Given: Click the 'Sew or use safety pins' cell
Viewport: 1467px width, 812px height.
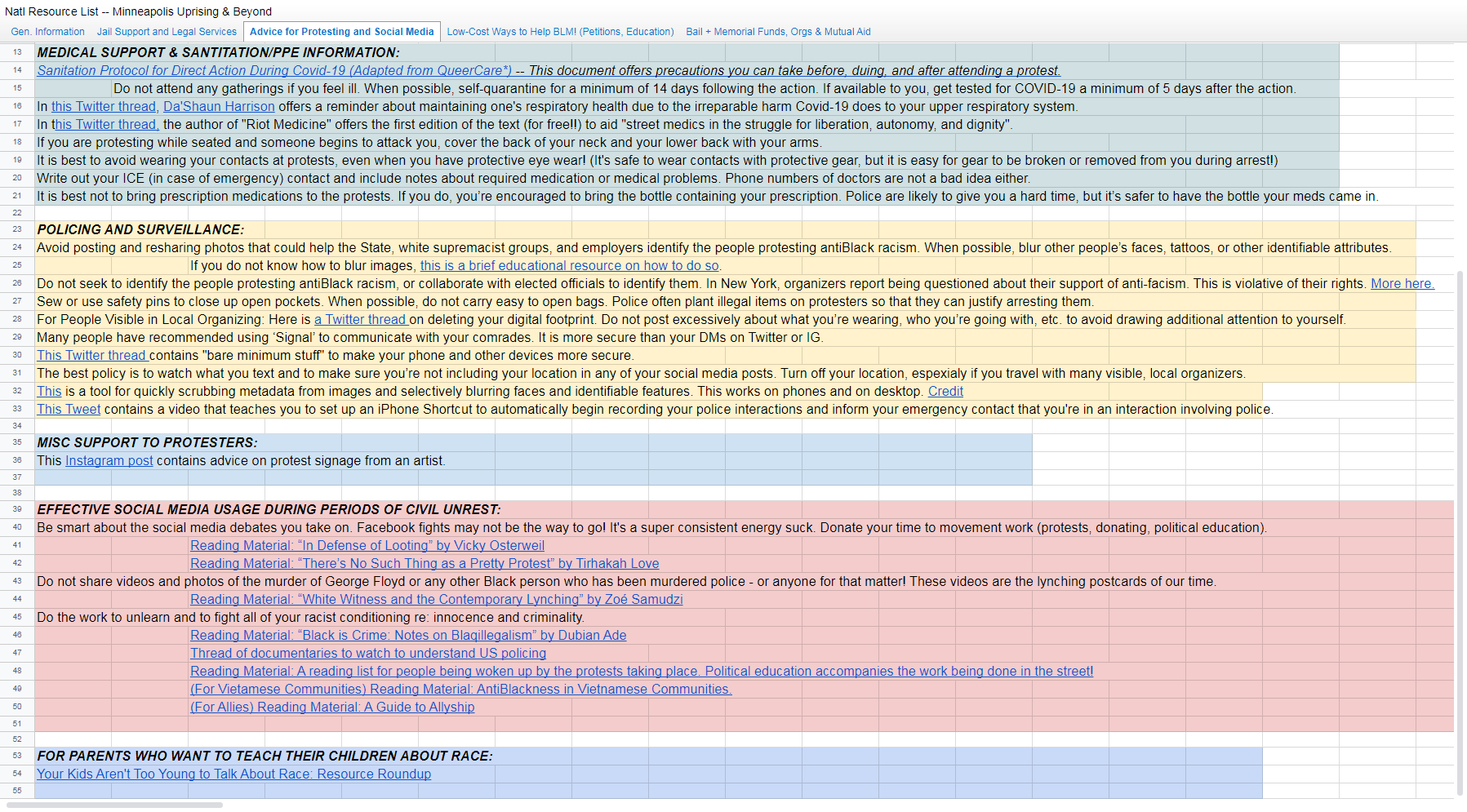Looking at the screenshot, I should click(565, 302).
